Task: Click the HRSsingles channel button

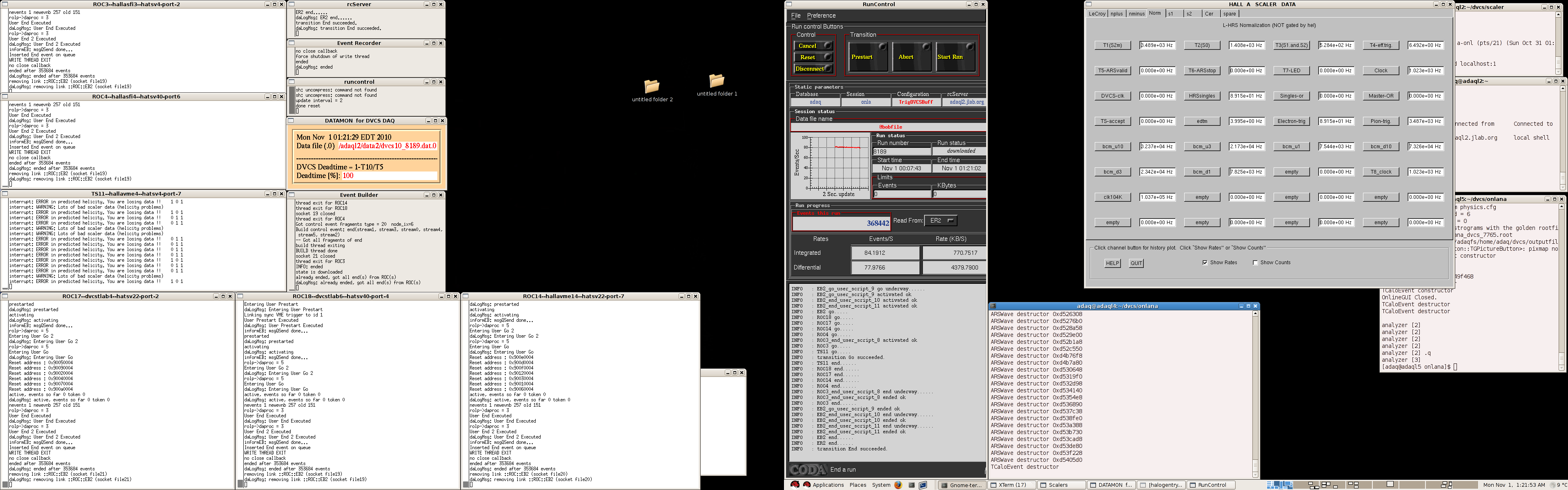Action: coord(1202,96)
